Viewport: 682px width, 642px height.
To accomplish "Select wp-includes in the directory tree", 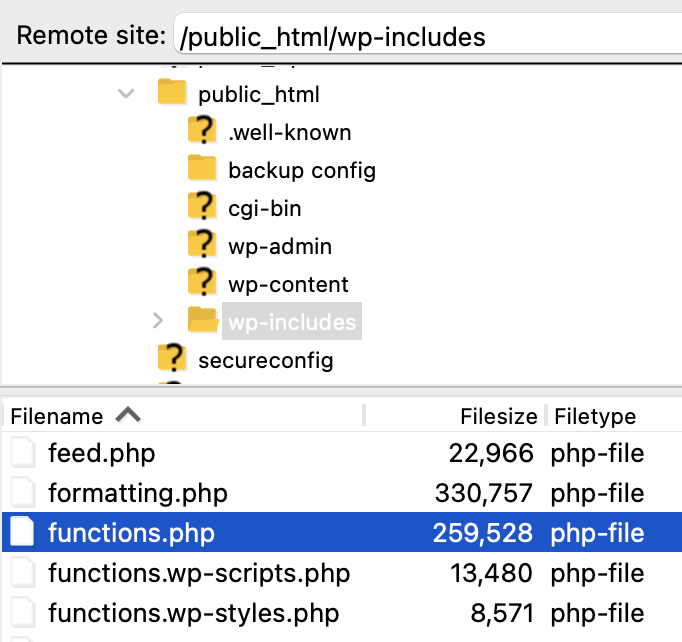I will [292, 321].
